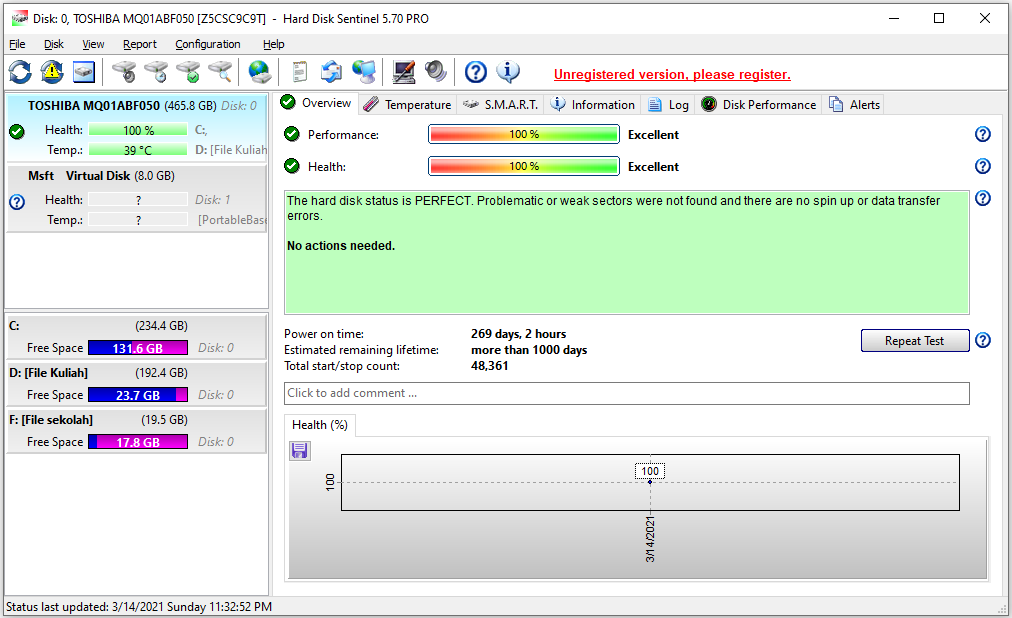Click the 'No actions needed.' status text
This screenshot has width=1012, height=618.
(x=341, y=246)
